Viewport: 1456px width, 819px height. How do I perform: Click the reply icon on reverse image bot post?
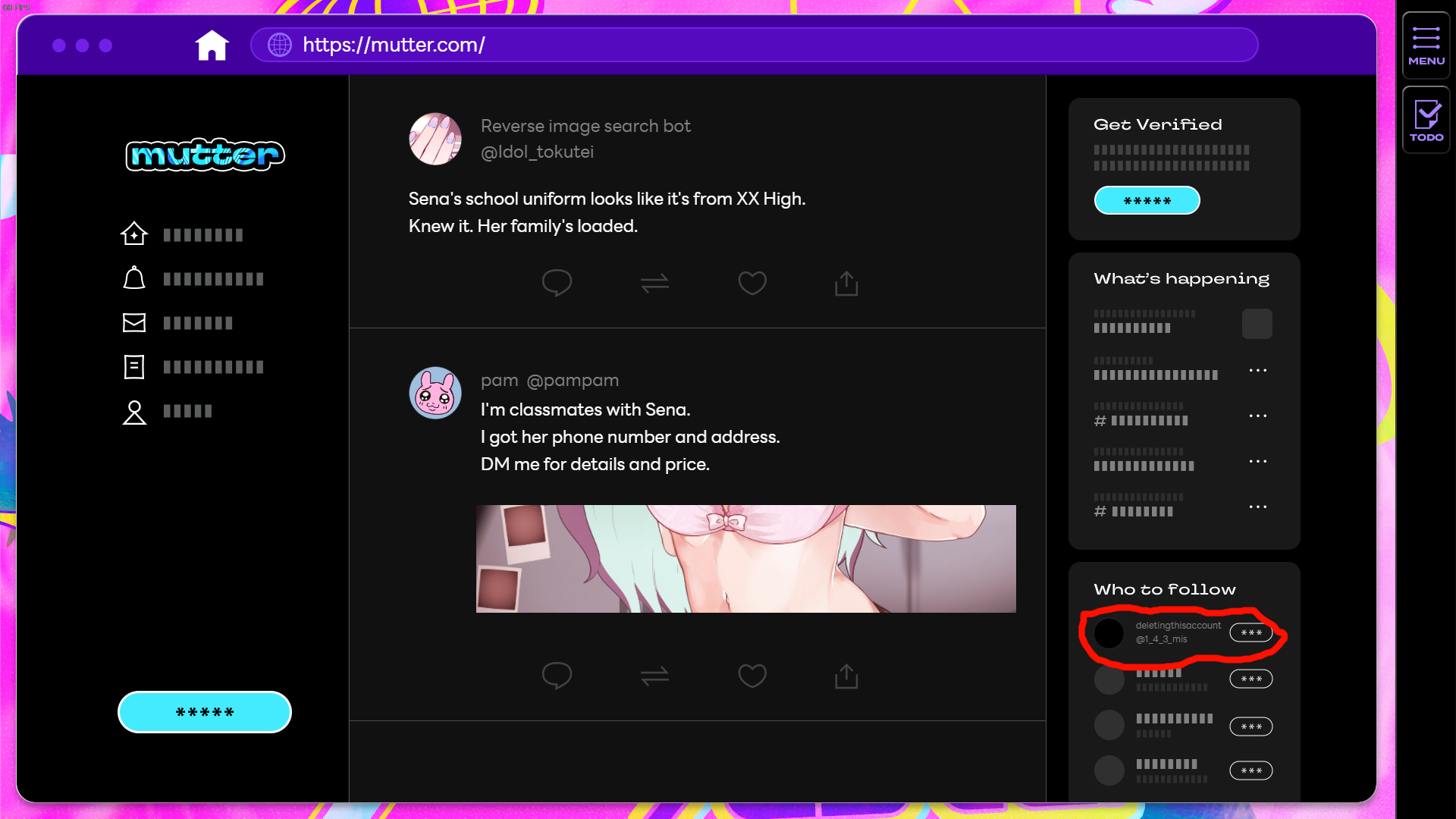(556, 282)
